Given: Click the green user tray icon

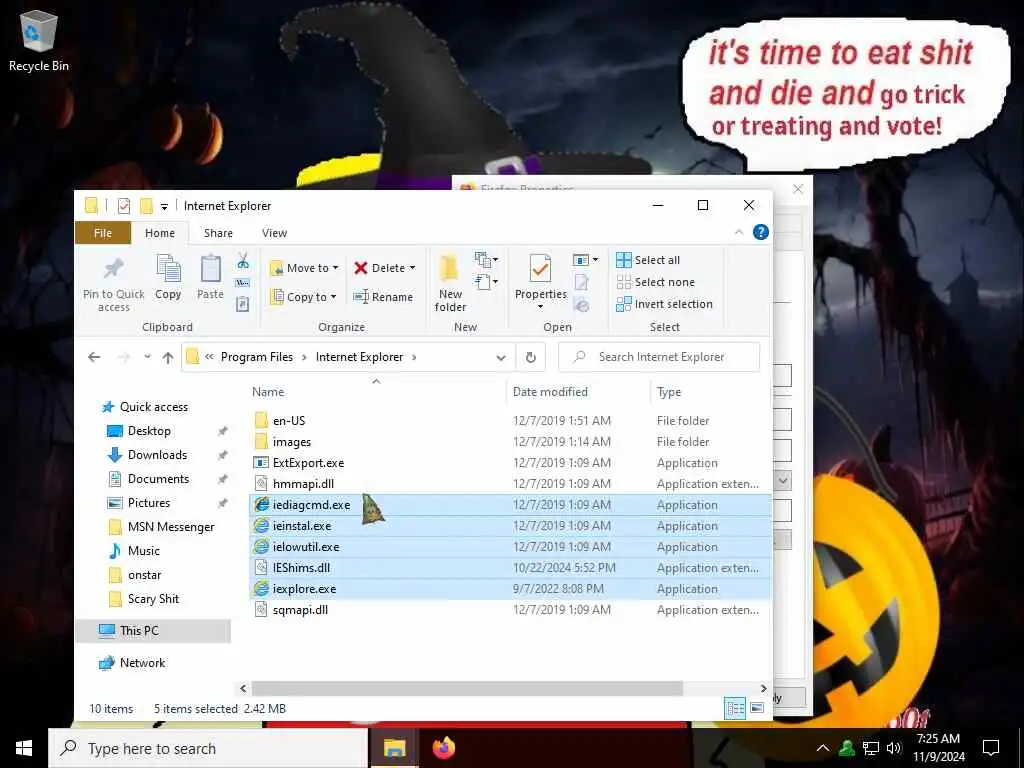Looking at the screenshot, I should pyautogui.click(x=847, y=748).
